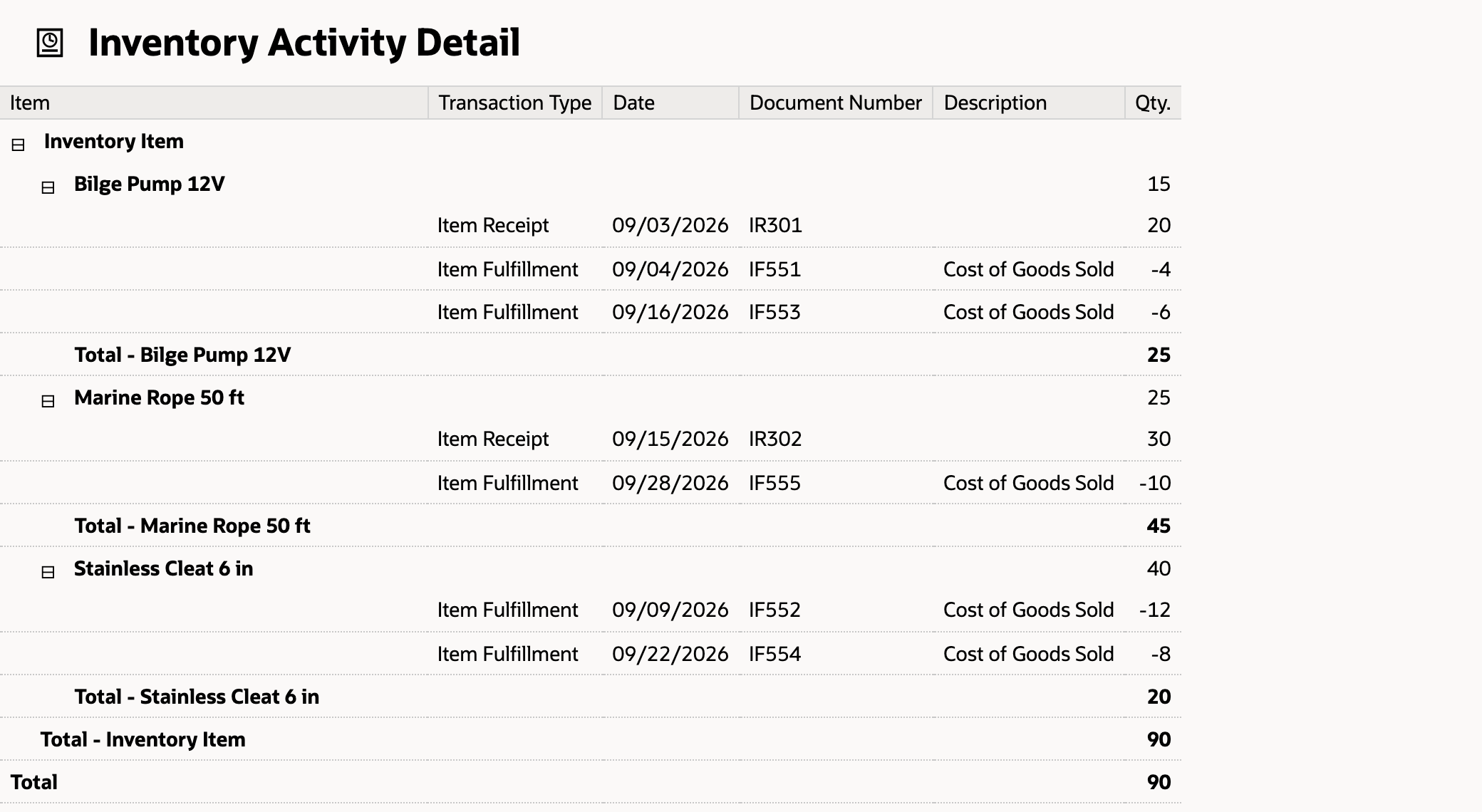Click the Inventory Activity Detail title

(304, 43)
